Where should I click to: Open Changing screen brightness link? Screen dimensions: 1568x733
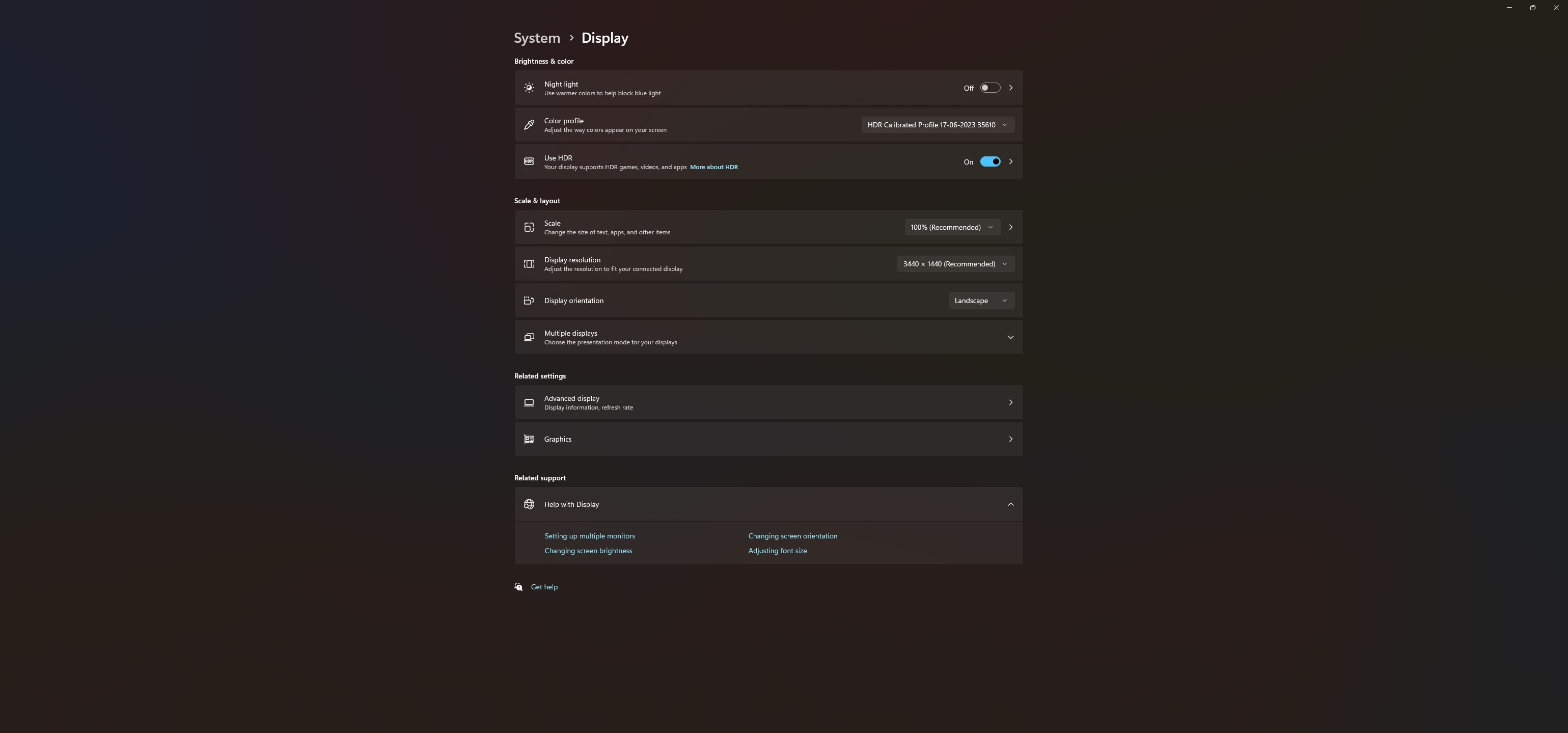coord(588,550)
